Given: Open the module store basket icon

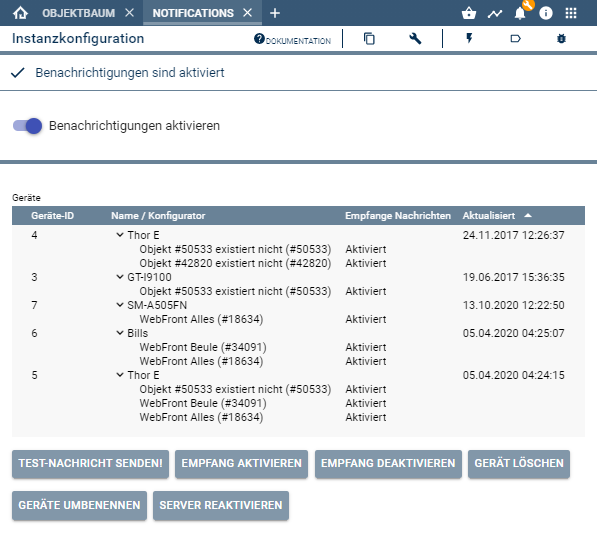Looking at the screenshot, I should click(469, 13).
